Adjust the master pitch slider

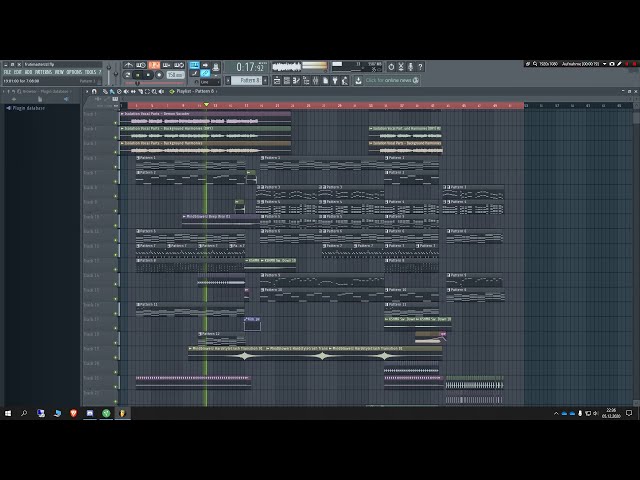(x=116, y=73)
